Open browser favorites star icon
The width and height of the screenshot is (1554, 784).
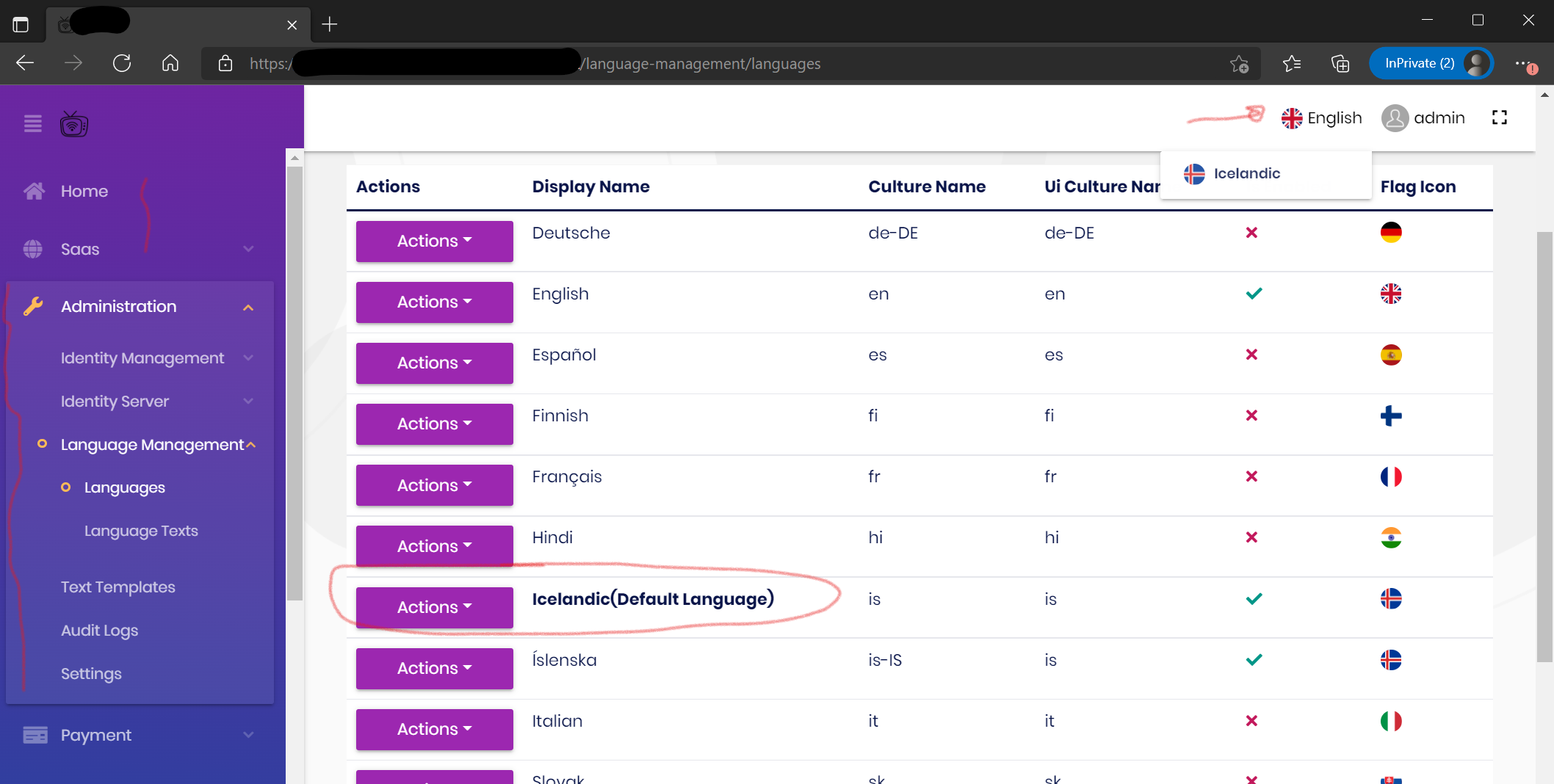(x=1291, y=64)
